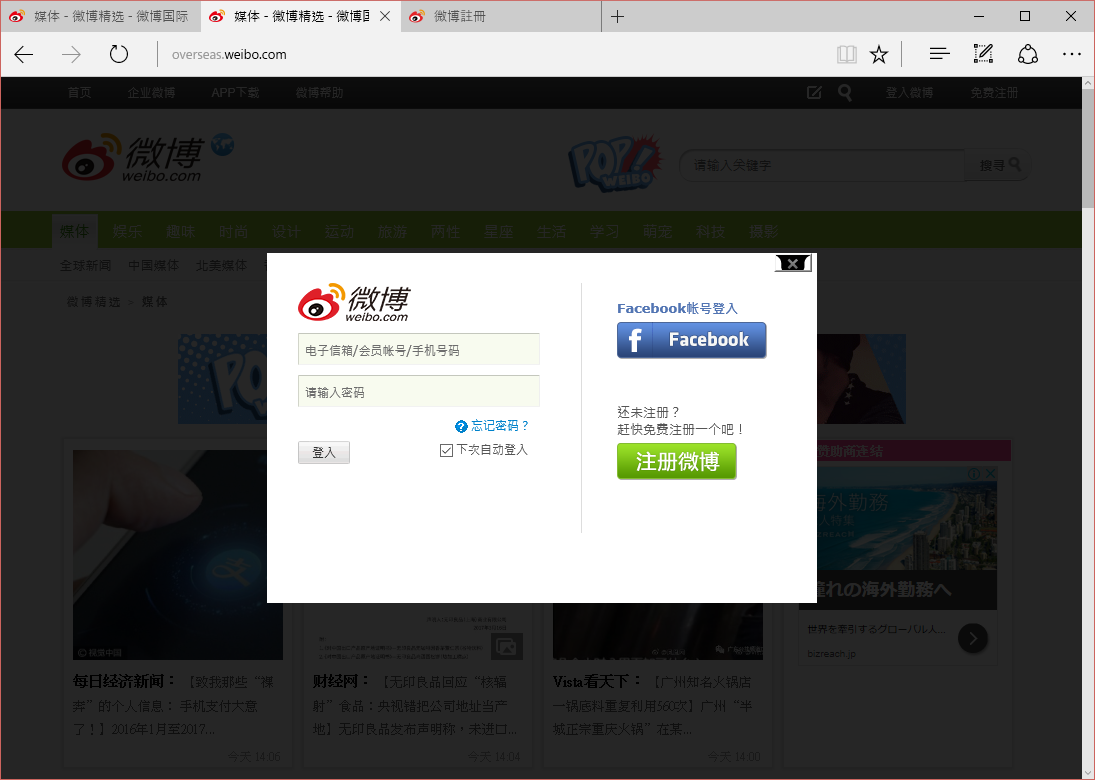Open 星座 category tab

point(499,231)
